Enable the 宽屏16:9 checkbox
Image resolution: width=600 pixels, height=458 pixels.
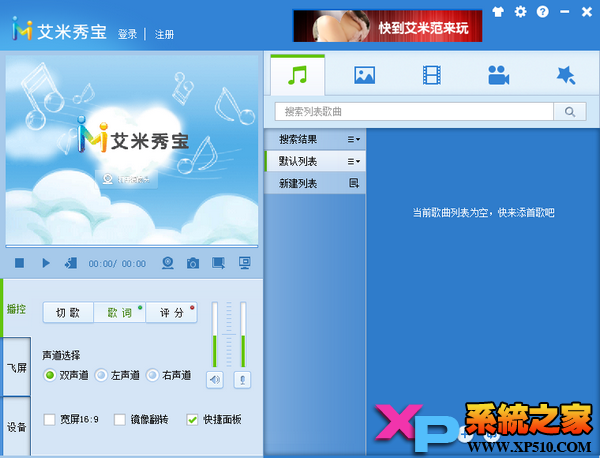point(49,420)
